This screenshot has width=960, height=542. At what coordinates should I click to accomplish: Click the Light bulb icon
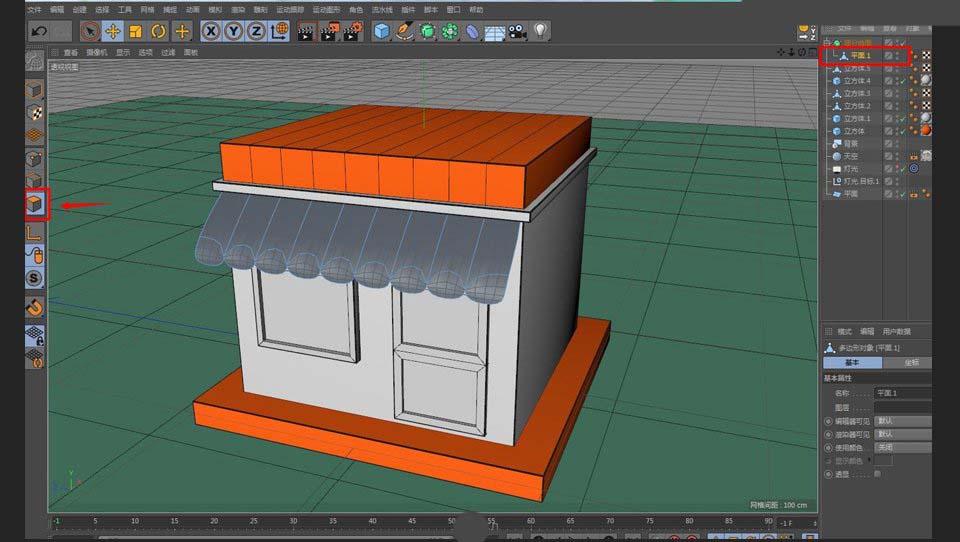point(540,31)
